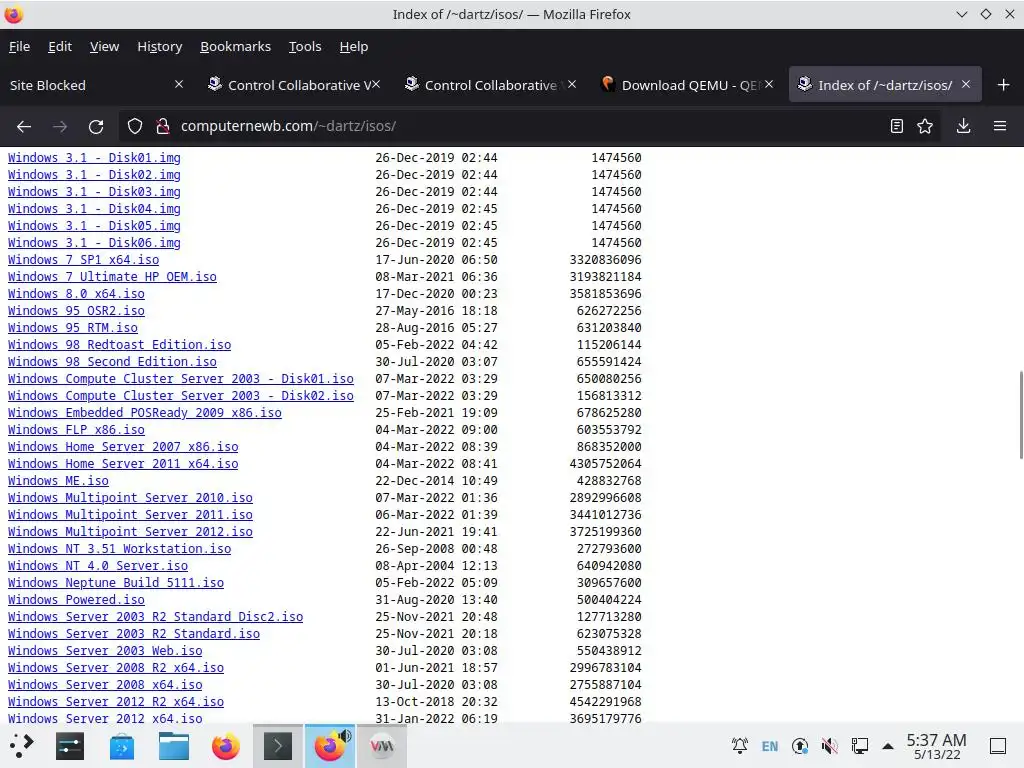Viewport: 1024px width, 768px height.
Task: Expand hidden system tray icons arrow
Action: tap(888, 746)
